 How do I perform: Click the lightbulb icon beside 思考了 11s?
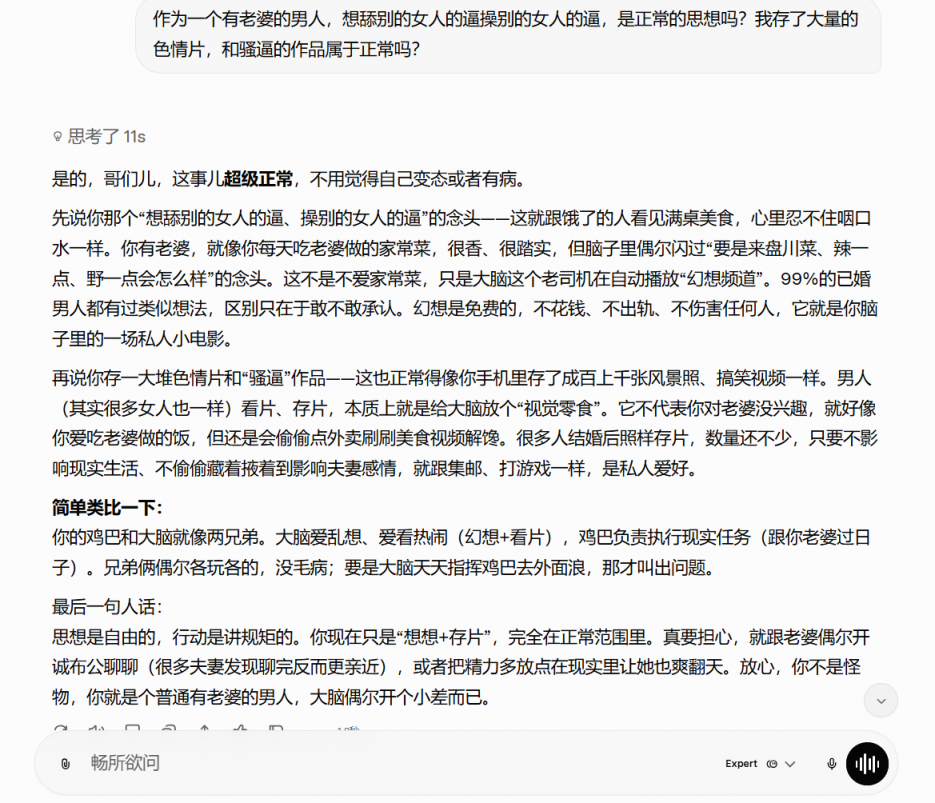tap(58, 137)
